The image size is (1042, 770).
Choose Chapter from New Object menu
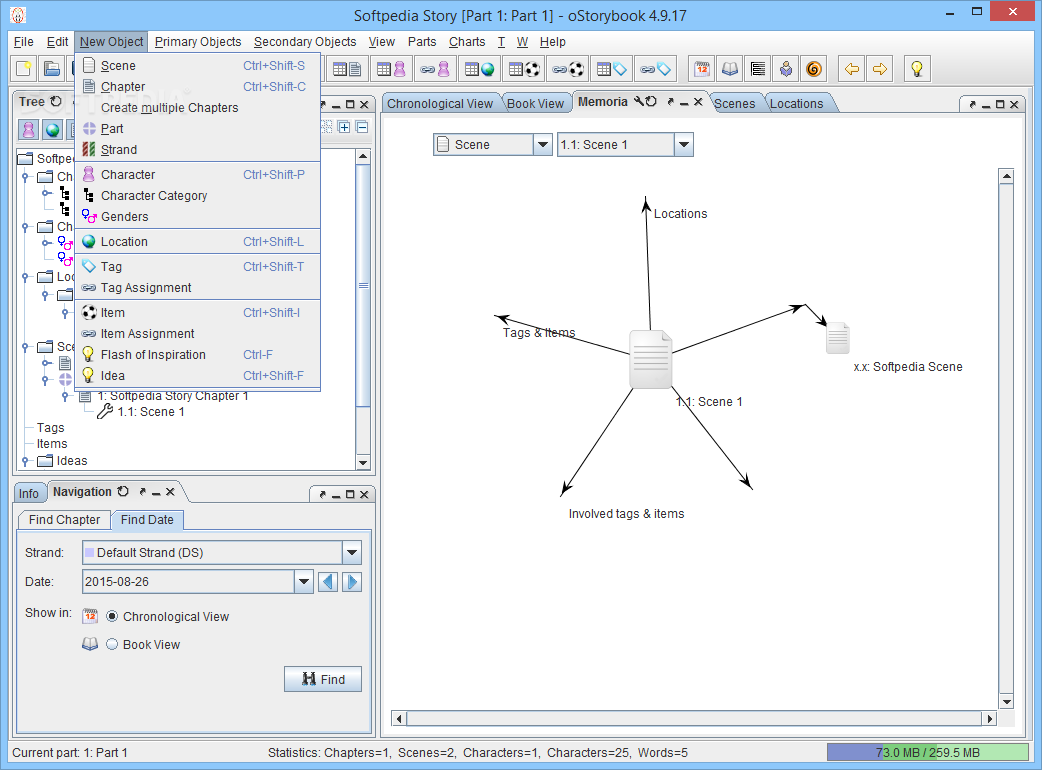coord(198,87)
